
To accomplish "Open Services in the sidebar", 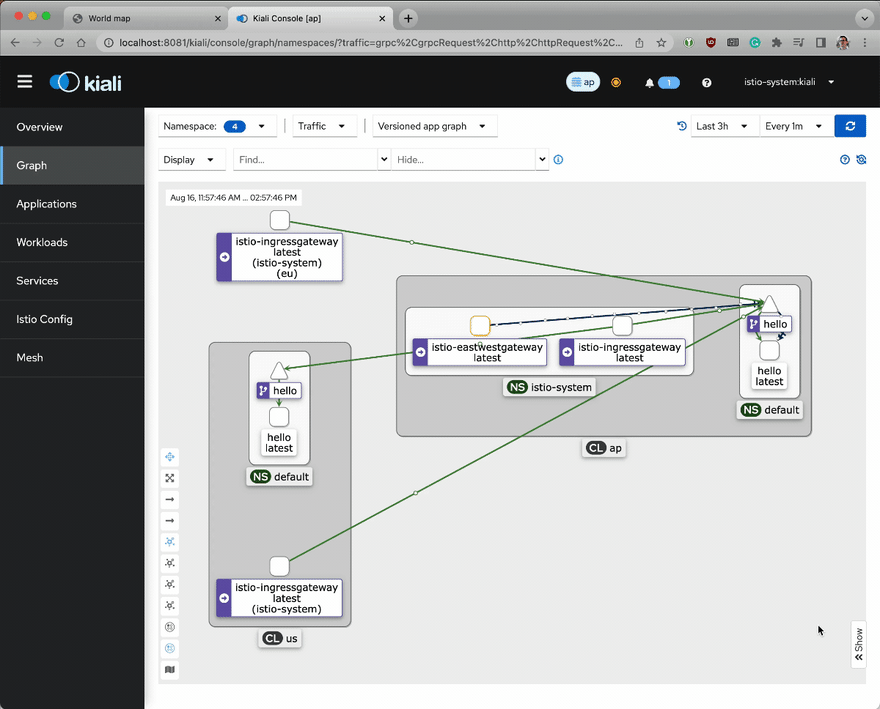I will tap(72, 281).
